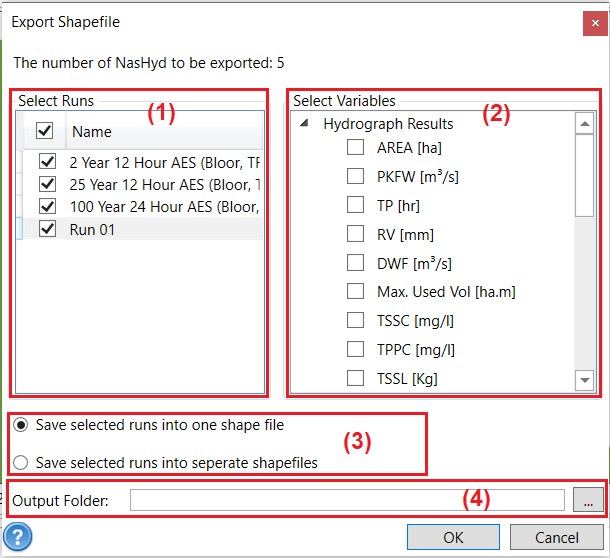Uncheck the 25 Year 12 Hour AES run

(46, 184)
